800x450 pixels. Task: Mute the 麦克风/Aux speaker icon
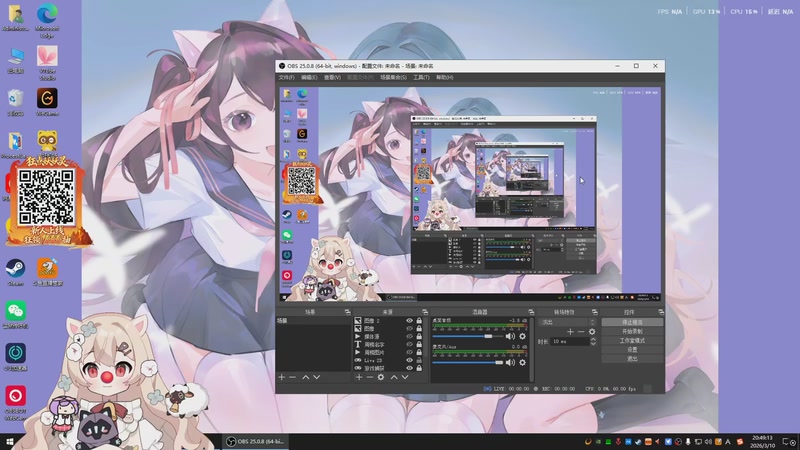[510, 362]
